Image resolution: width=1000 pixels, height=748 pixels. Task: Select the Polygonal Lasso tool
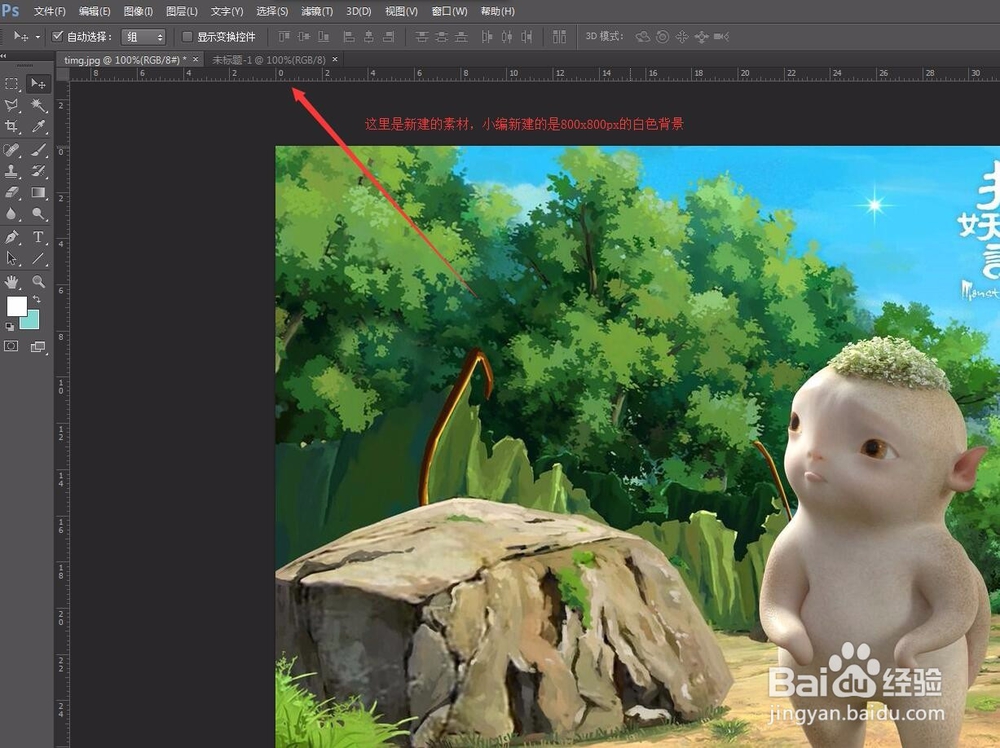pos(11,105)
